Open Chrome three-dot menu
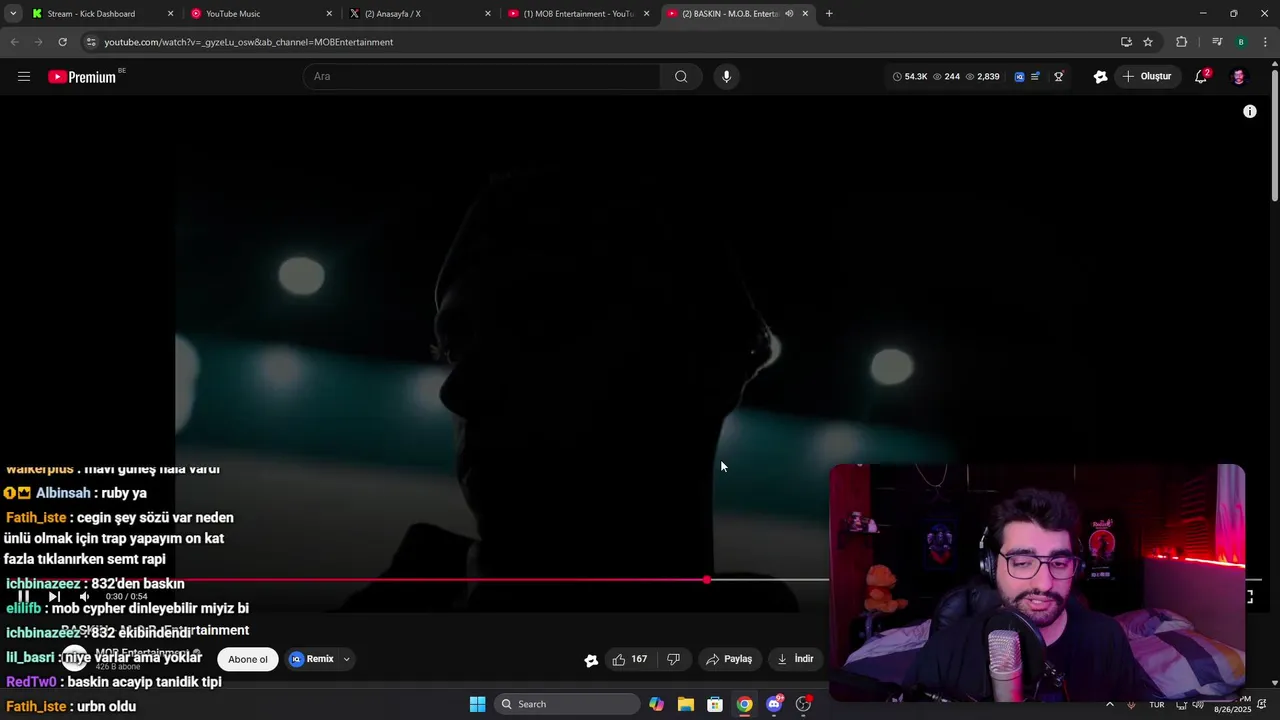 (1265, 42)
